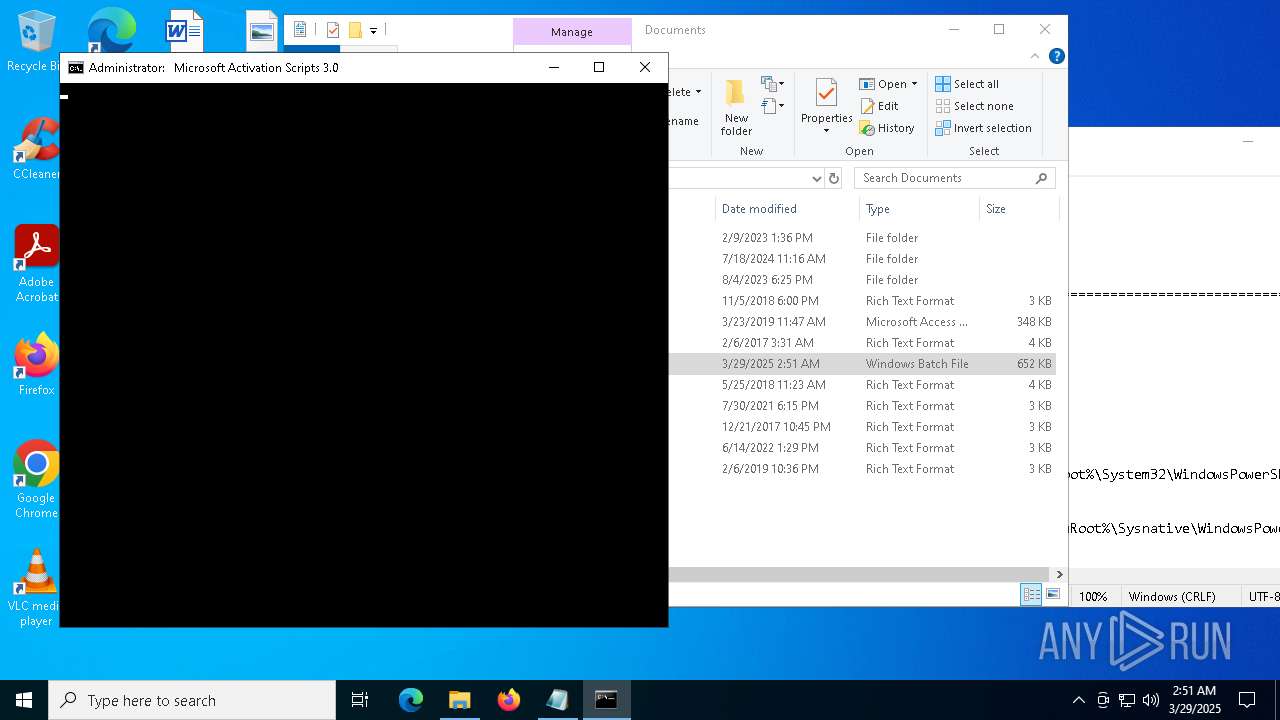Viewport: 1280px width, 720px height.
Task: Open Firefox from the taskbar
Action: pyautogui.click(x=509, y=700)
